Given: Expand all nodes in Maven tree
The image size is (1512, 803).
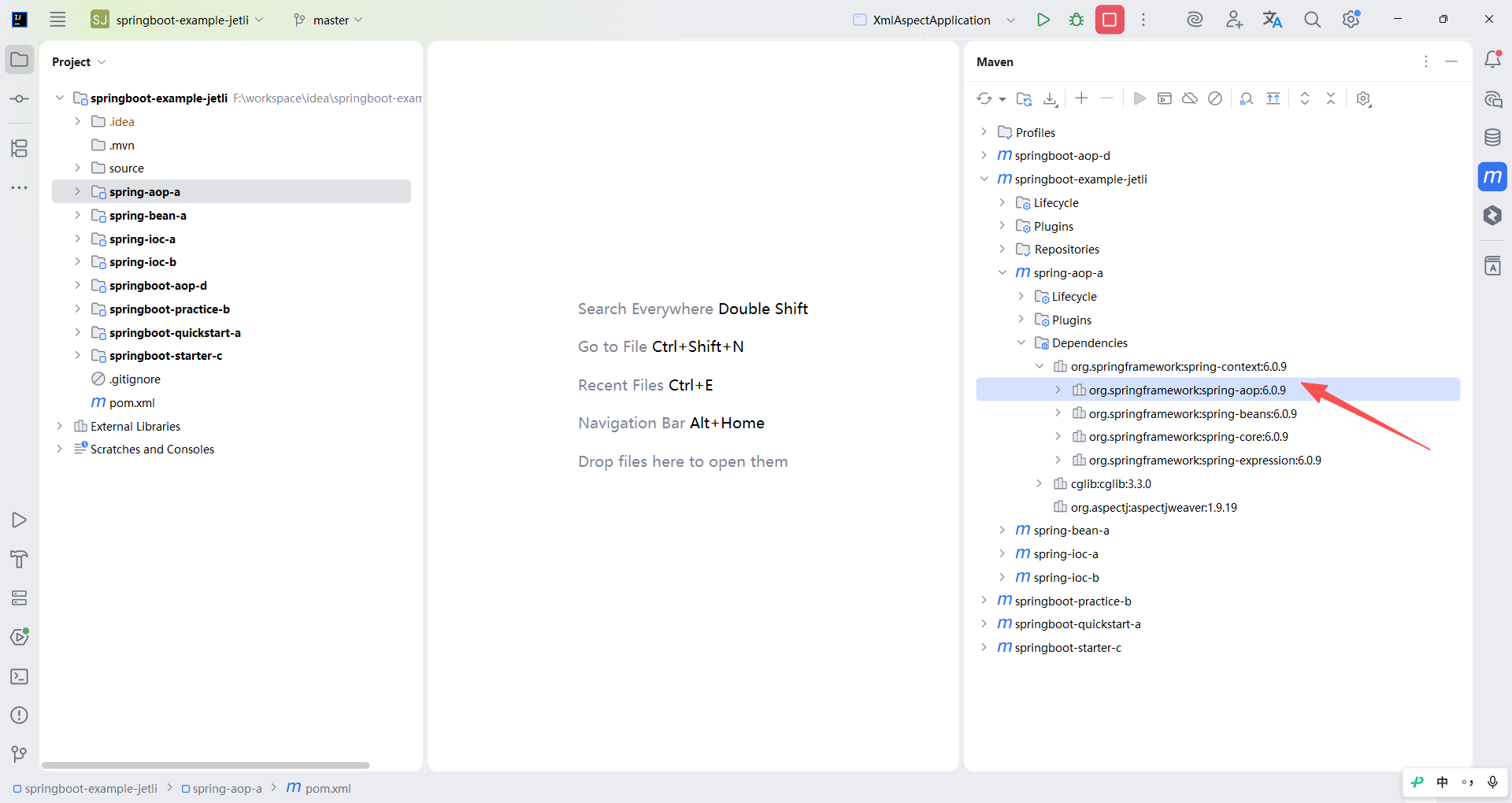Looking at the screenshot, I should pos(1305,98).
